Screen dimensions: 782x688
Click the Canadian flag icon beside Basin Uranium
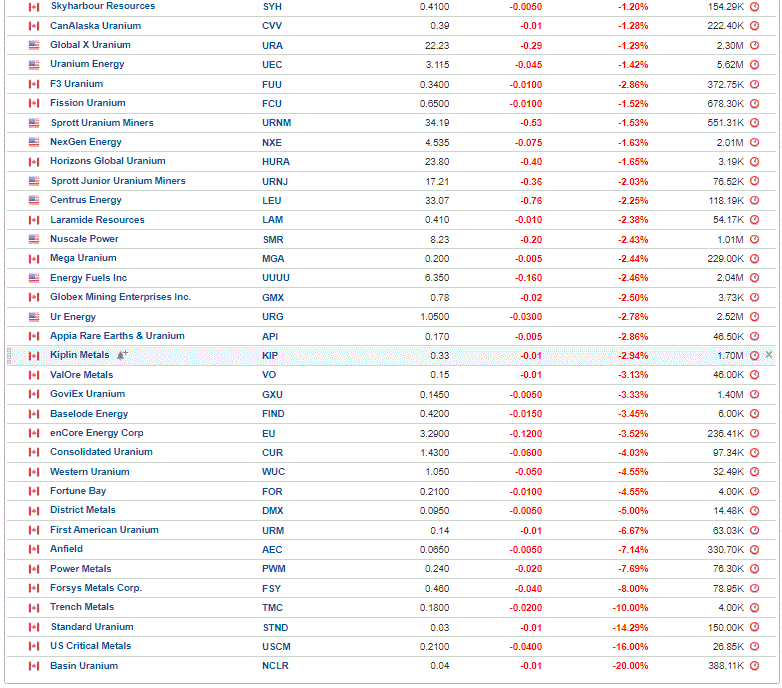click(34, 666)
